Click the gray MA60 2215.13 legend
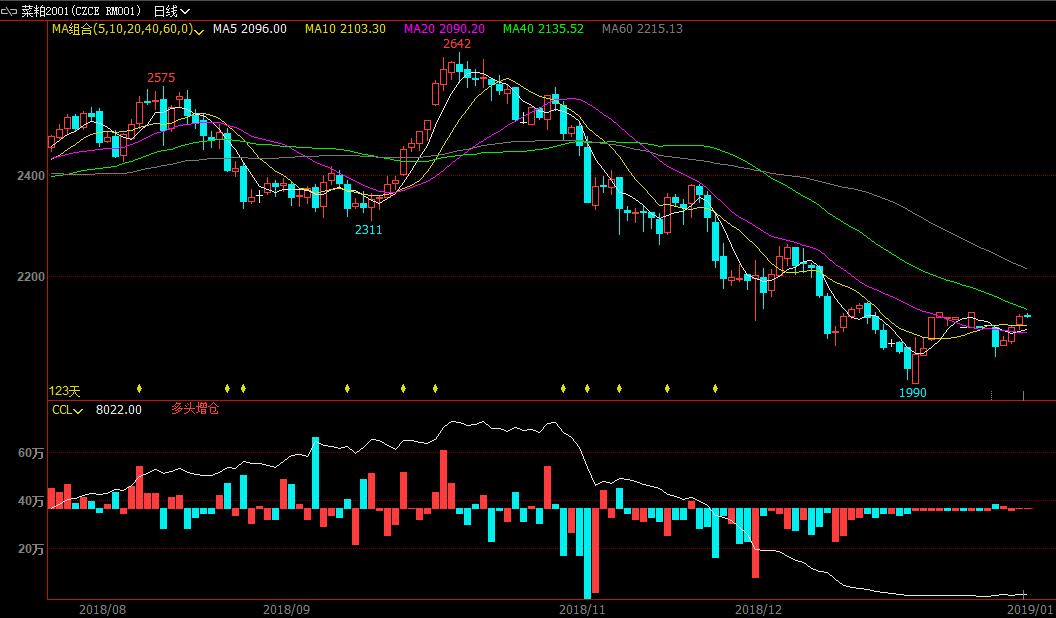 (x=642, y=29)
